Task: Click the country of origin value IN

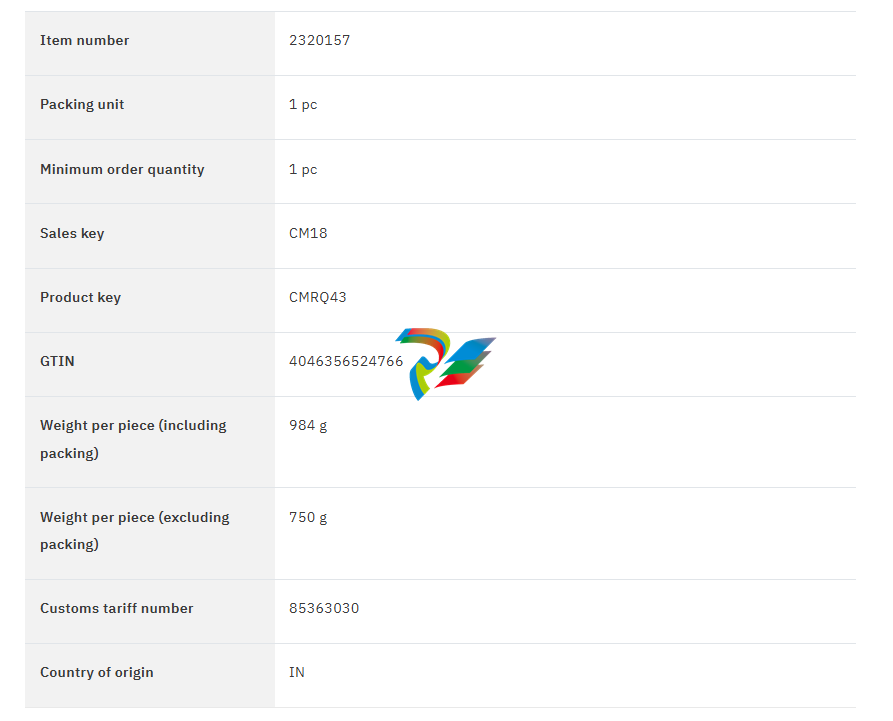Action: [x=297, y=673]
